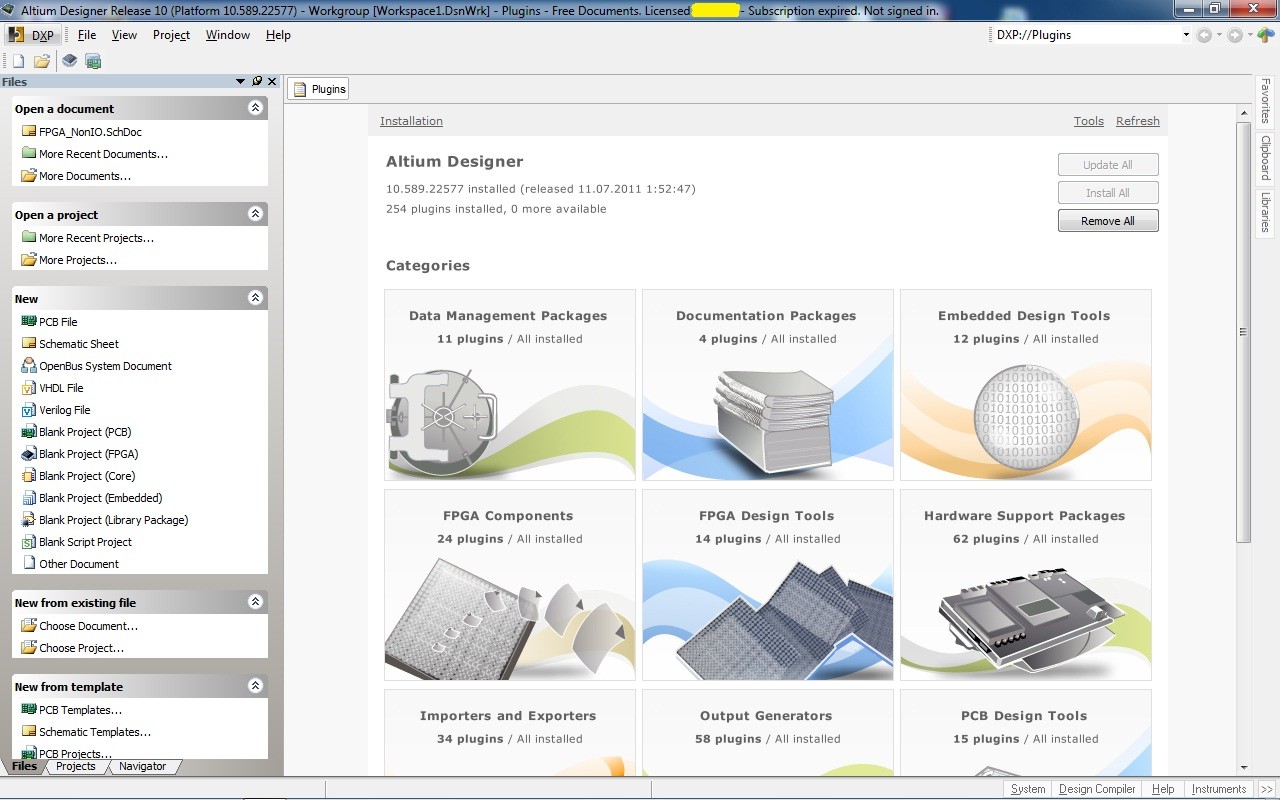Click the device view toolbar icon
Image resolution: width=1280 pixels, height=800 pixels.
point(69,61)
